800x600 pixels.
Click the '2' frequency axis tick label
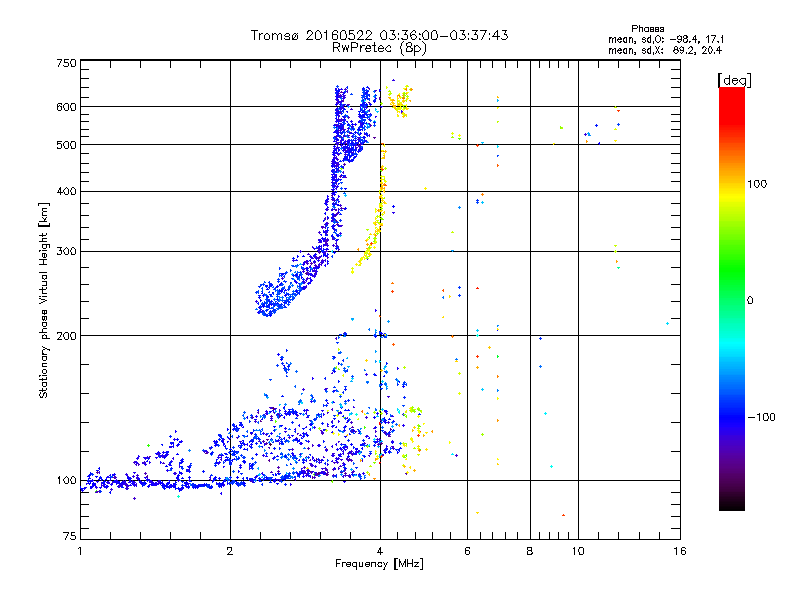click(x=230, y=551)
